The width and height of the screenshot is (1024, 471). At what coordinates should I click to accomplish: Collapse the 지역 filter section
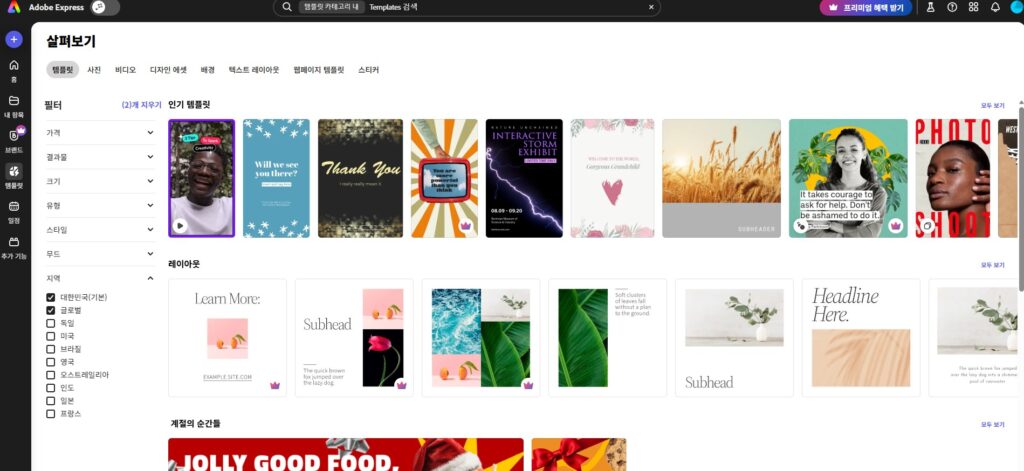tap(150, 278)
